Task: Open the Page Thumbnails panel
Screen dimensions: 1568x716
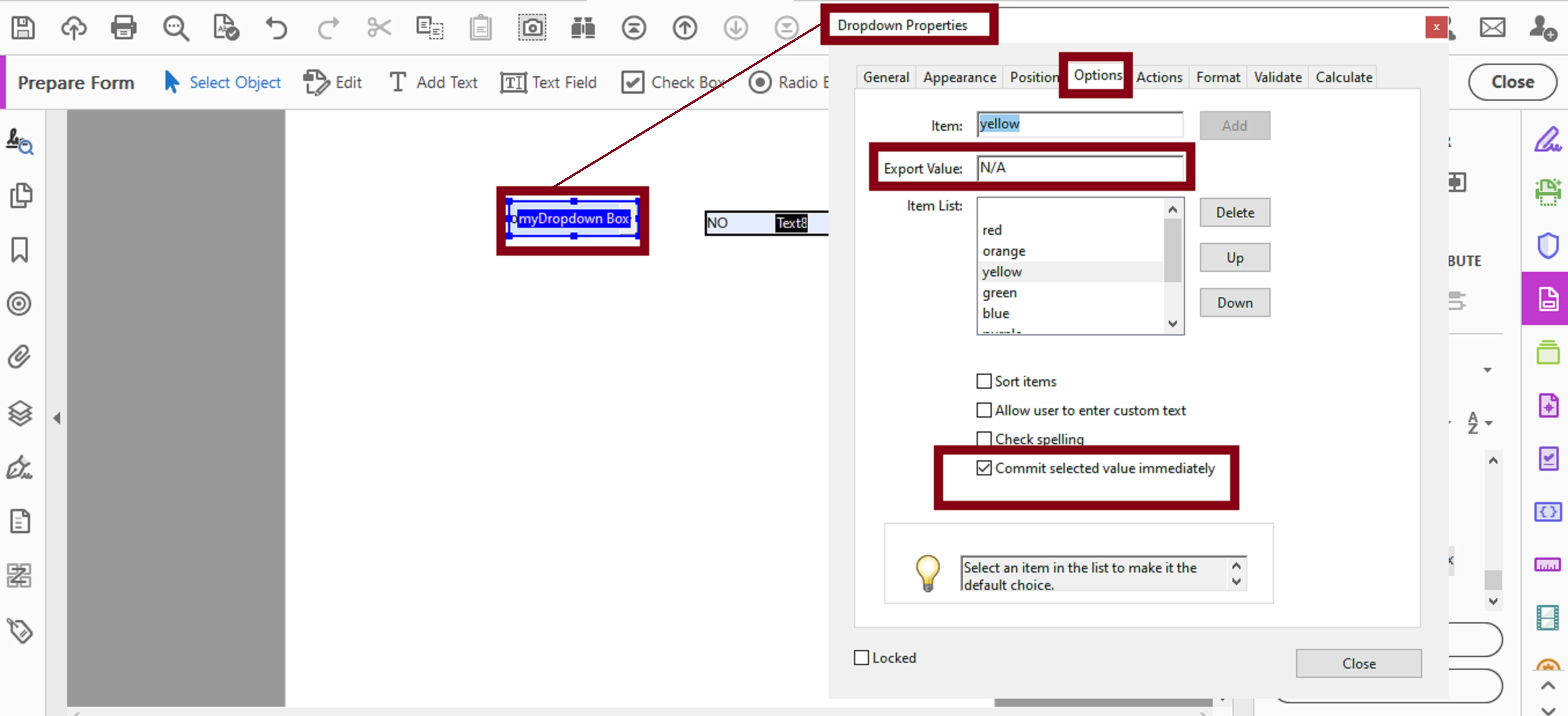Action: pos(21,195)
